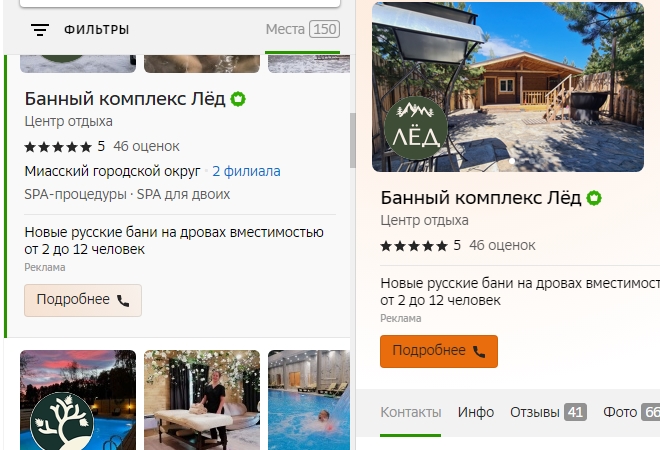Click Банный комплекс Лёд title in left list
Image resolution: width=660 pixels, height=450 pixels.
point(125,99)
